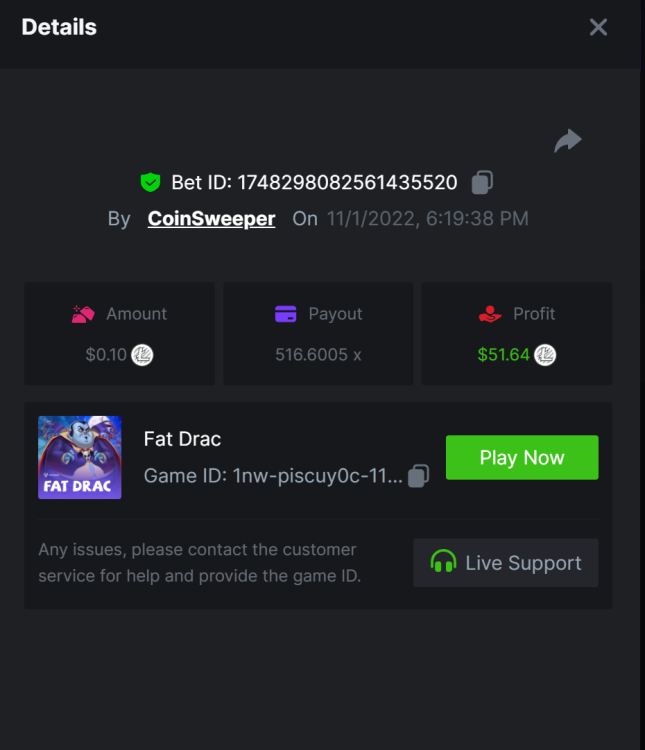
Task: Click the pink Amount icon
Action: [83, 314]
